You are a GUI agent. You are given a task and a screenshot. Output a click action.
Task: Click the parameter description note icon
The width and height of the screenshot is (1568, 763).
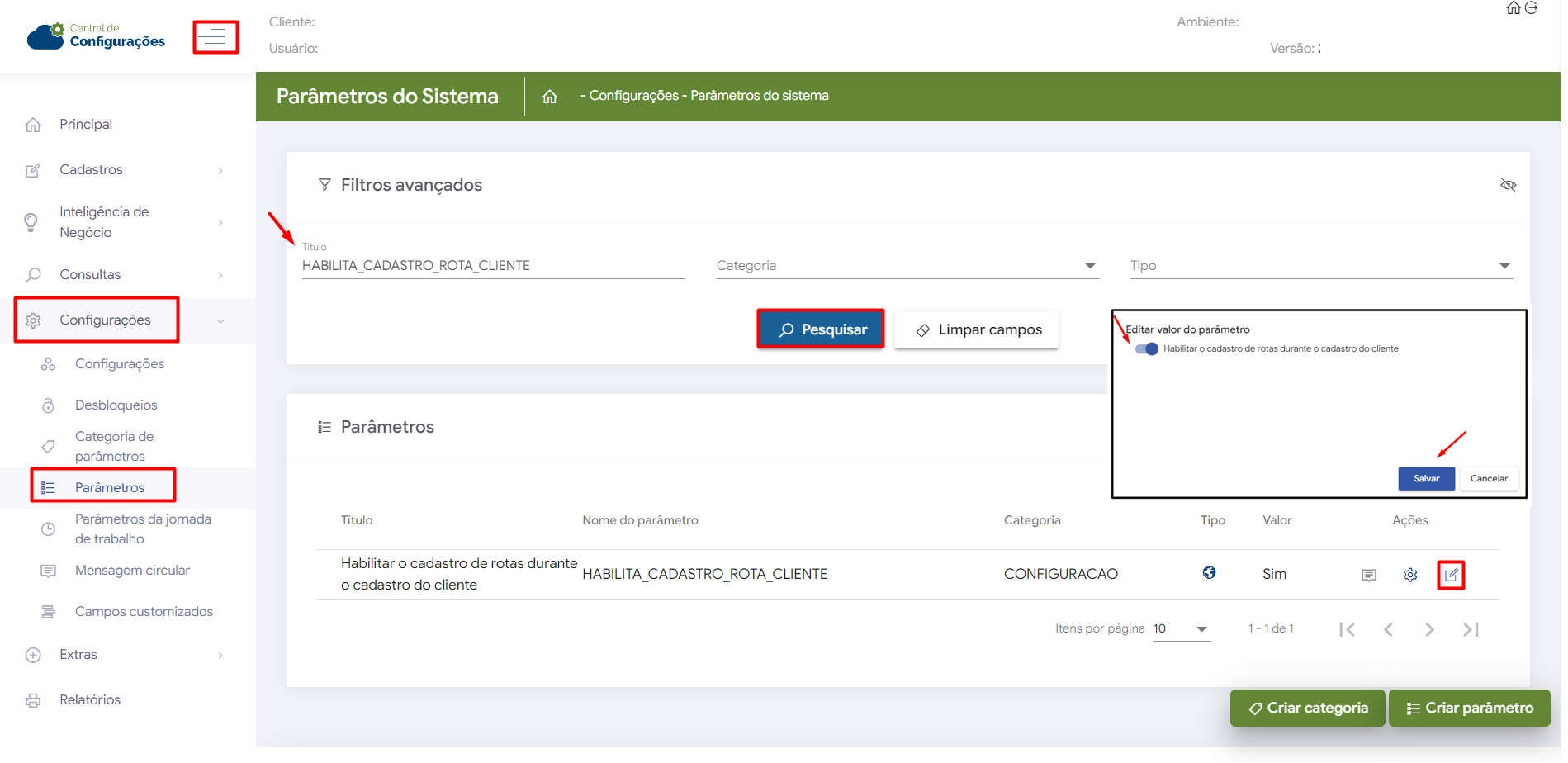pyautogui.click(x=1369, y=575)
